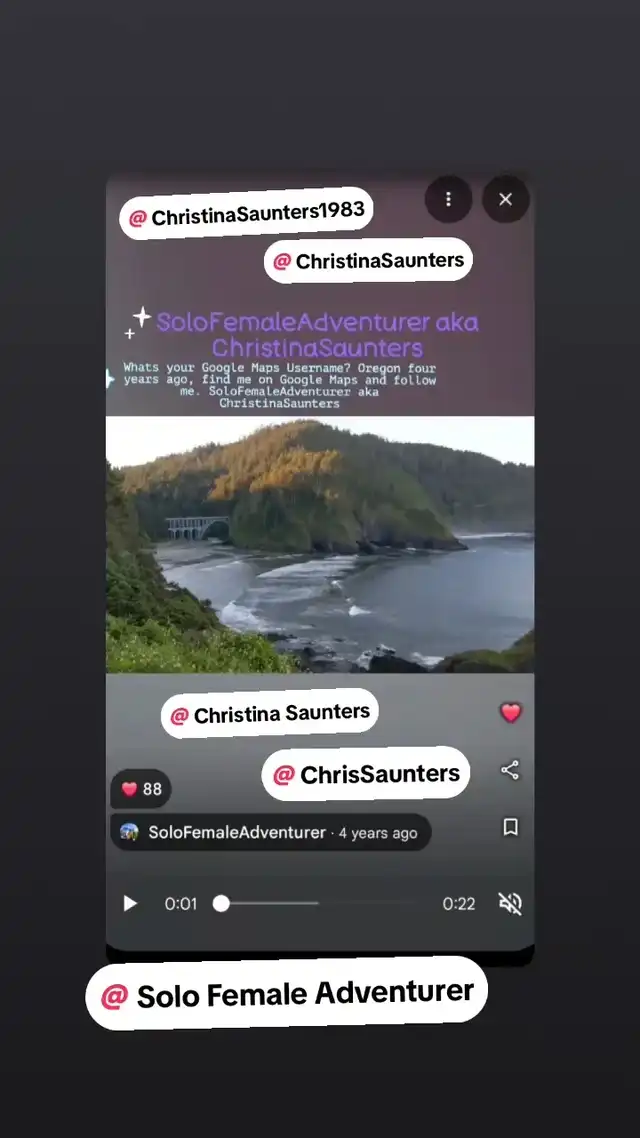Open SoloFemaleAdventurer uploader name chip
Viewport: 640px width, 1138px height.
point(271,832)
